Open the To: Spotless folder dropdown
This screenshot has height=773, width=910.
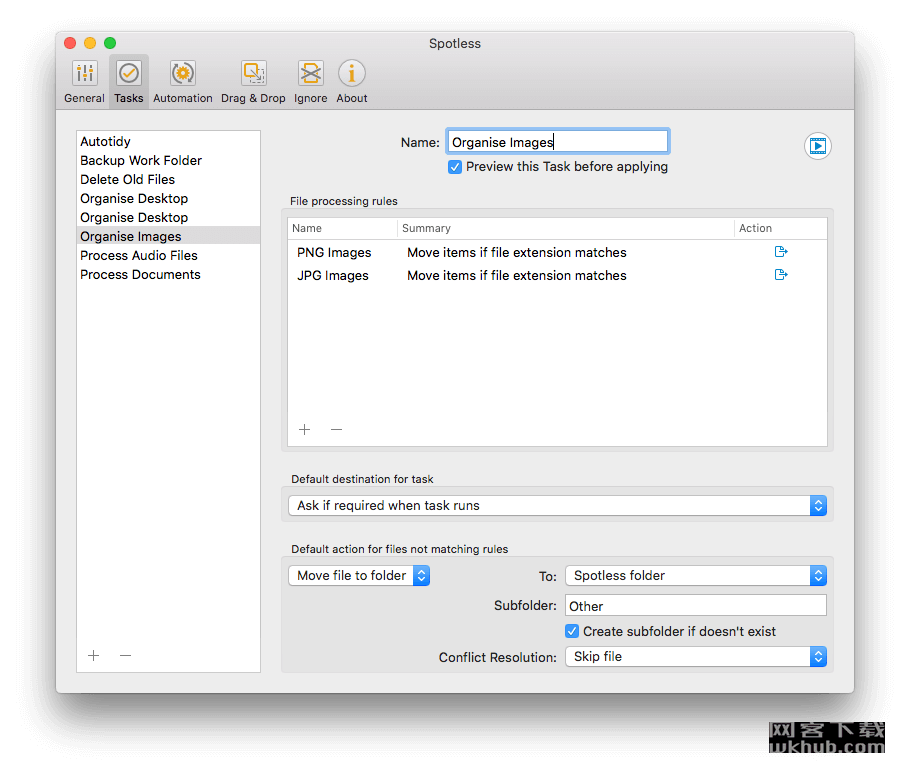[696, 576]
